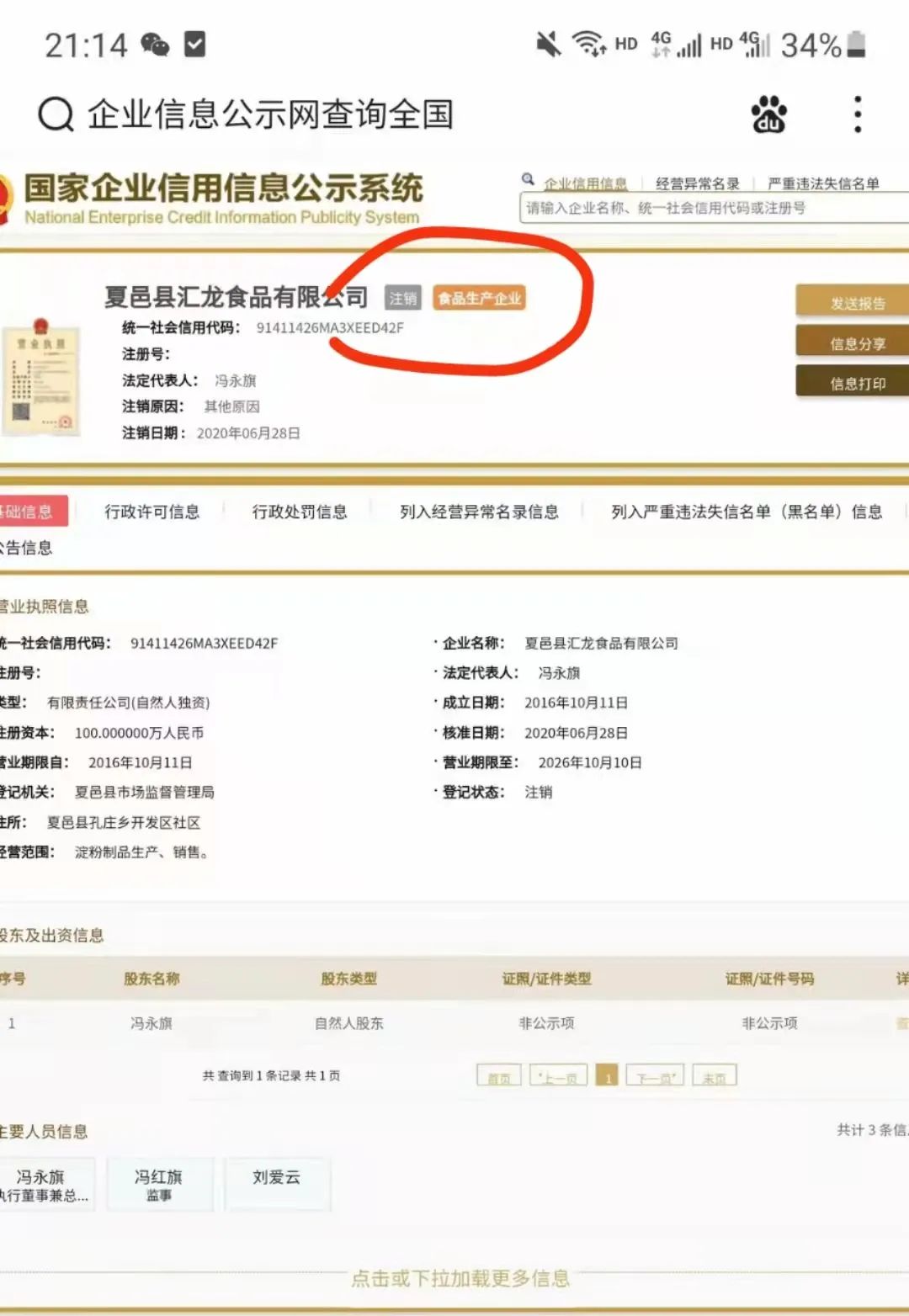Open the three-dot overflow menu
The height and width of the screenshot is (1316, 909).
point(857,114)
